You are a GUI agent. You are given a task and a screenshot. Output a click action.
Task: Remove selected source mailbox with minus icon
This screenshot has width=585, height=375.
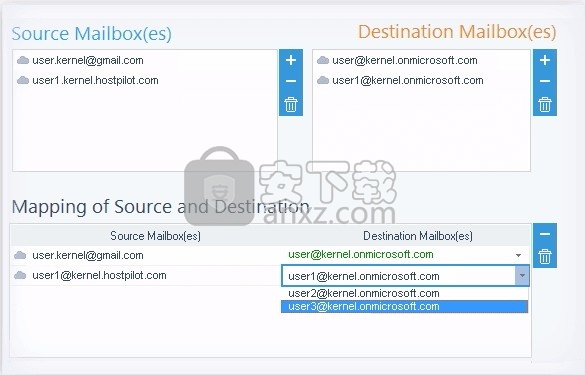(x=291, y=81)
